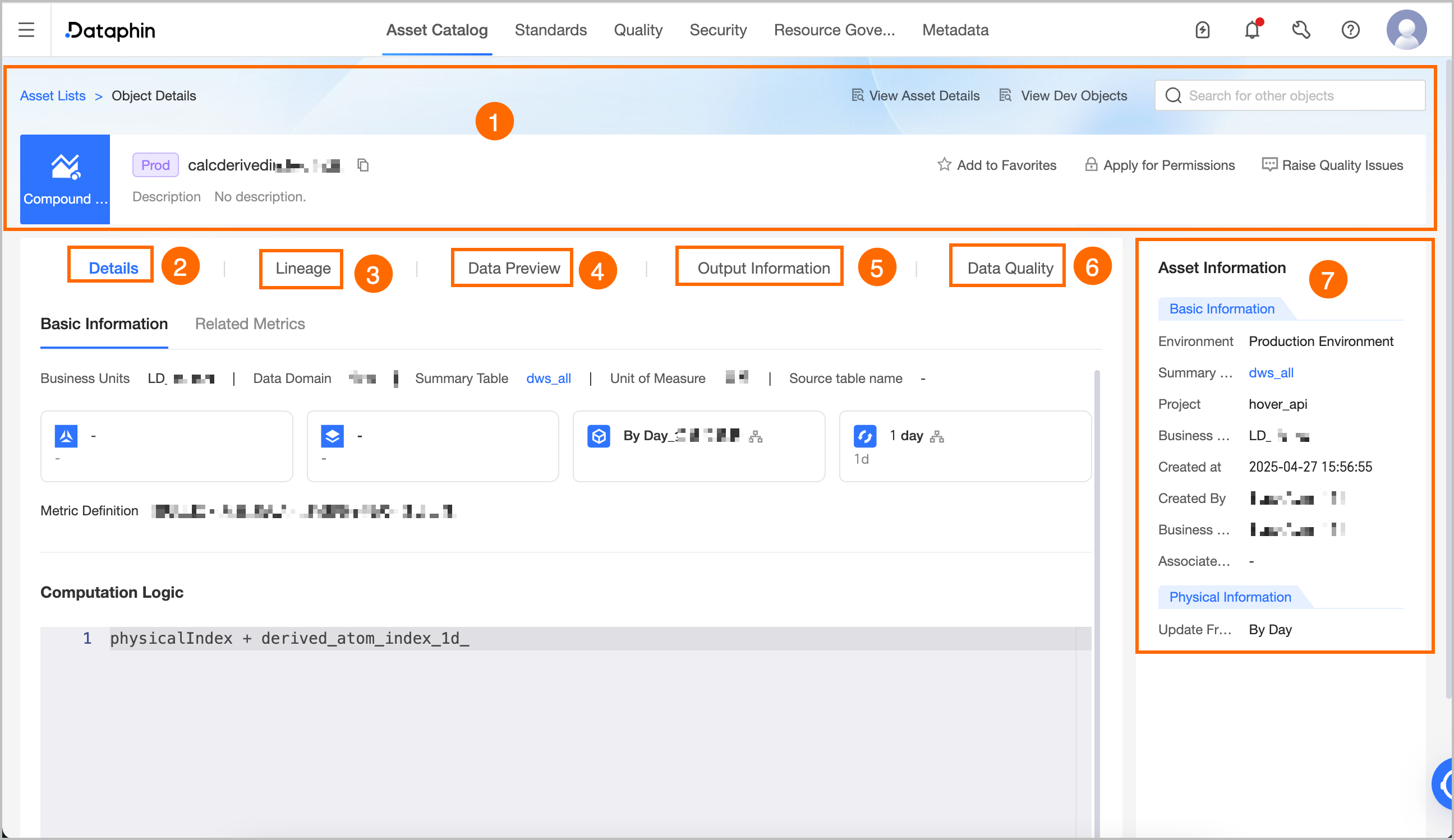
Task: Open the wrench tools icon
Action: pos(1301,30)
